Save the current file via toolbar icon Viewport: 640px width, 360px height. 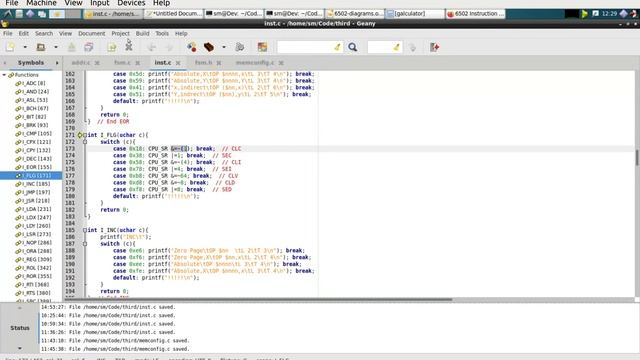coord(71,47)
